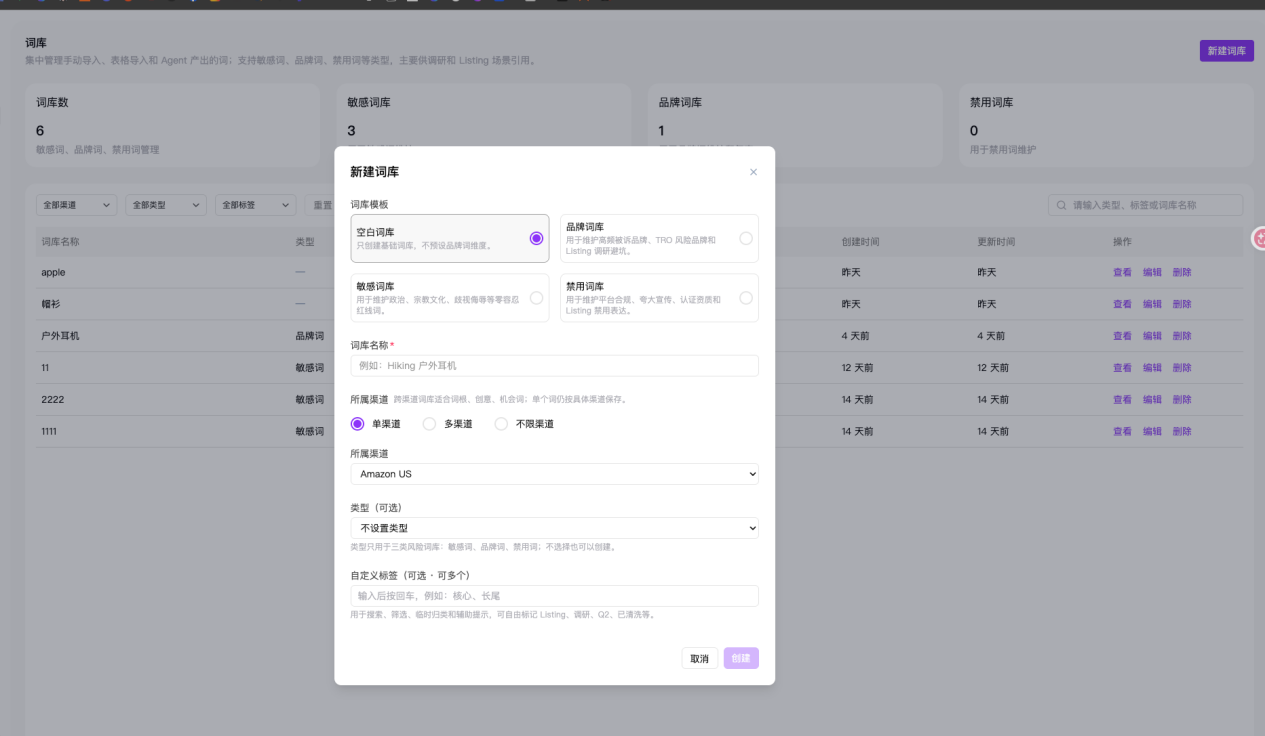
Task: Edit the 帽衫 row via 编辑
Action: tap(1152, 304)
